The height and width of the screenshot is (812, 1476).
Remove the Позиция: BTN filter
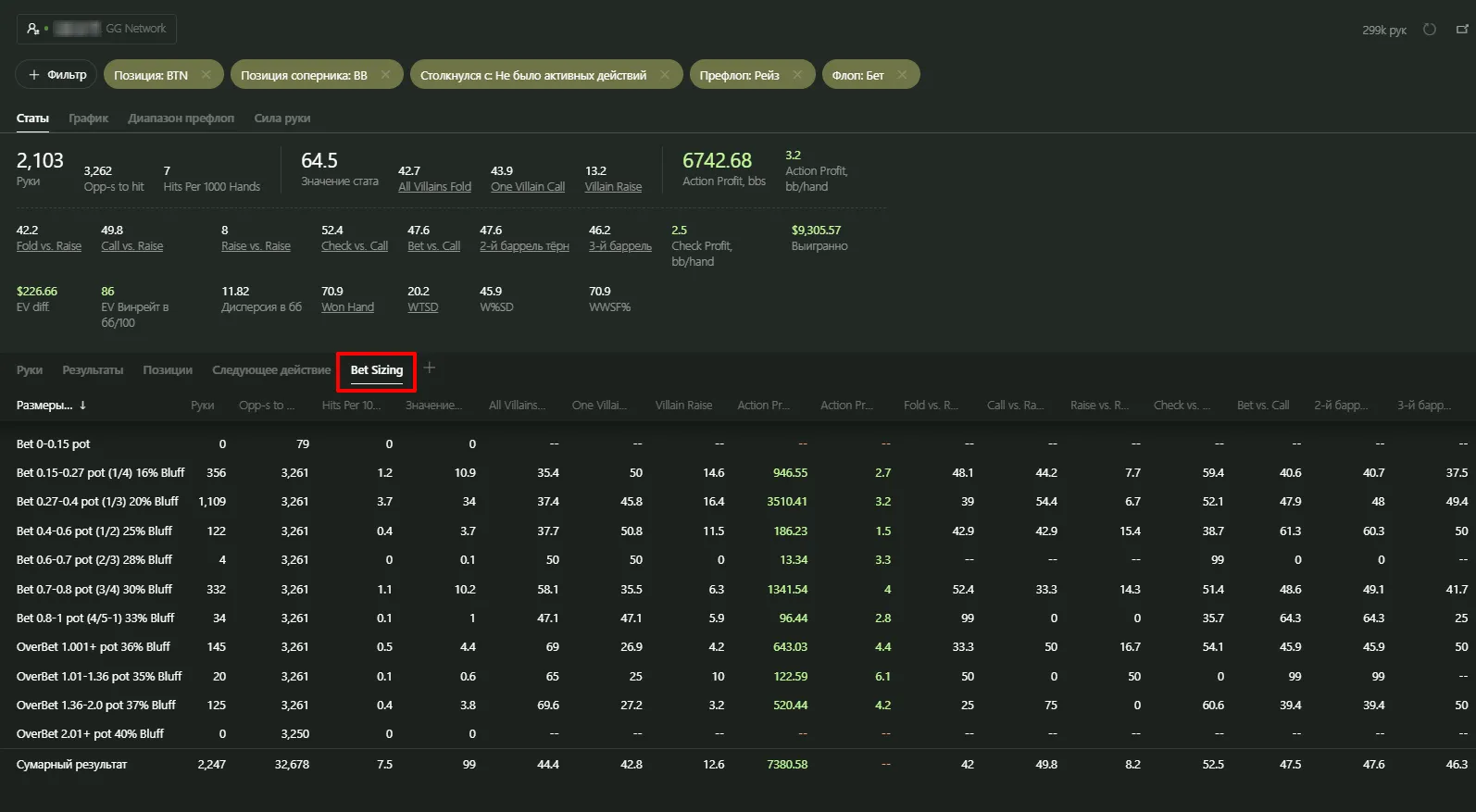pos(206,75)
